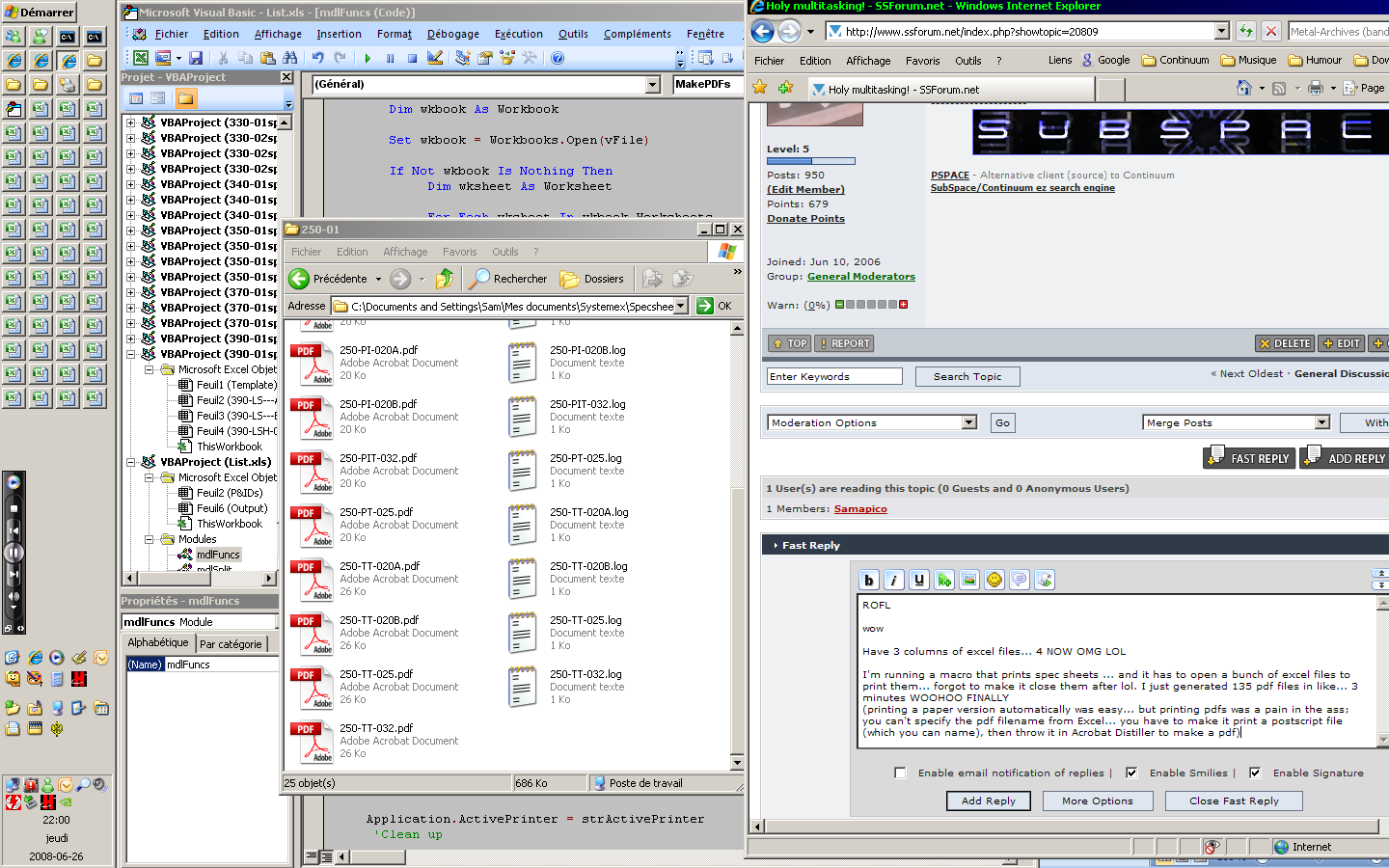This screenshot has width=1389, height=868.
Task: Make reply text bold with the b icon
Action: click(x=869, y=580)
